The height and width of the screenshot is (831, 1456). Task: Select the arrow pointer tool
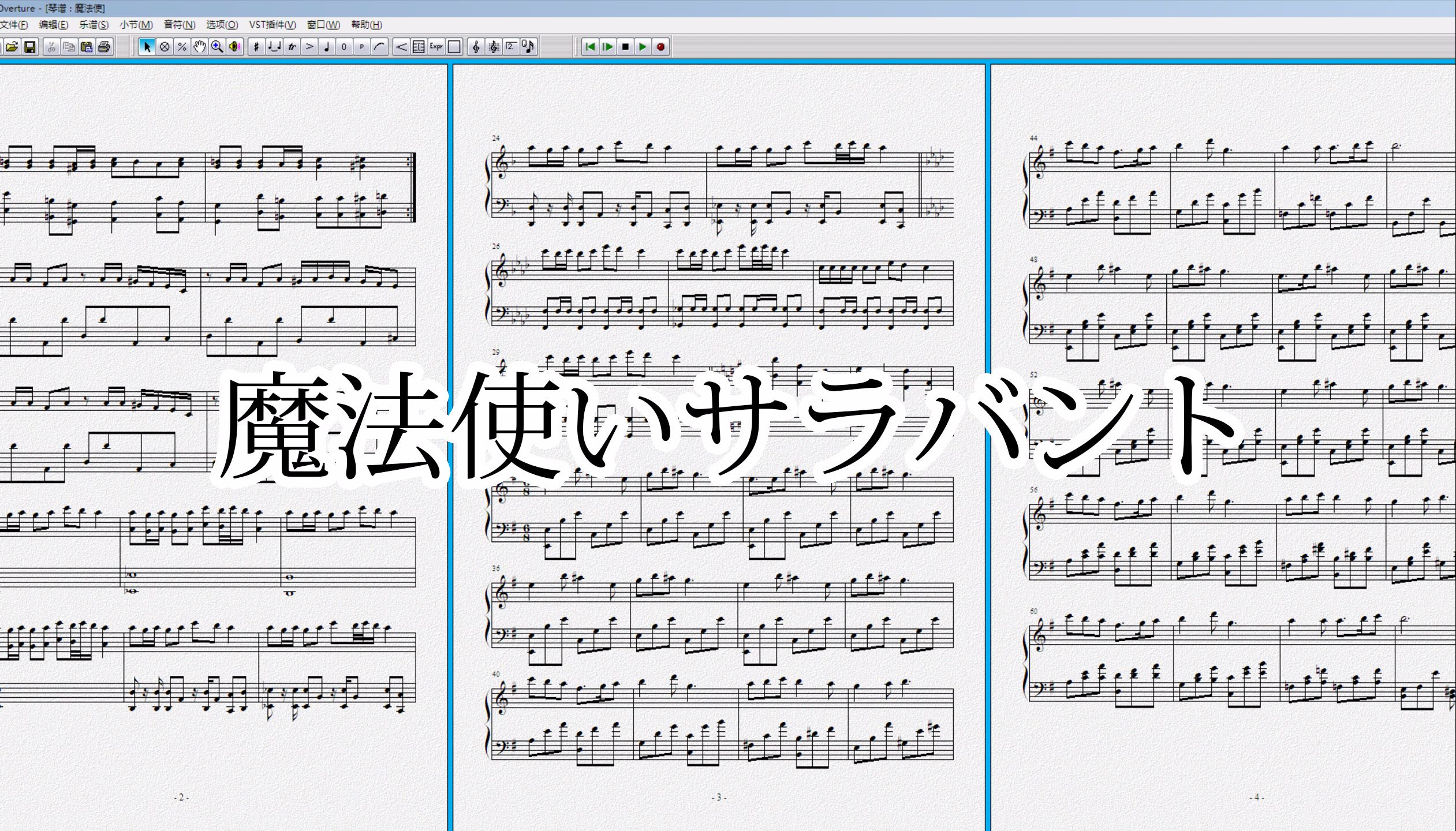147,47
